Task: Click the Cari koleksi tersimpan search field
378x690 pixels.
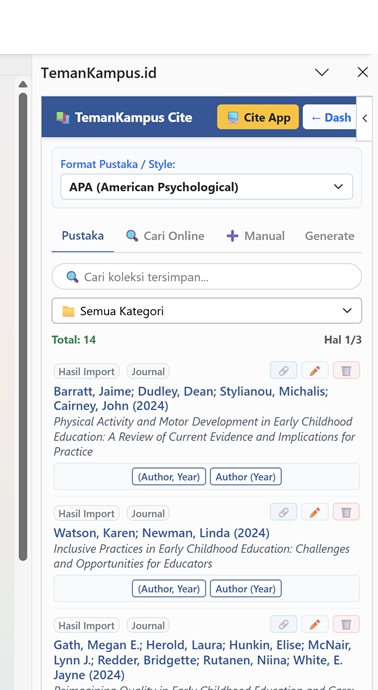Action: 206,277
